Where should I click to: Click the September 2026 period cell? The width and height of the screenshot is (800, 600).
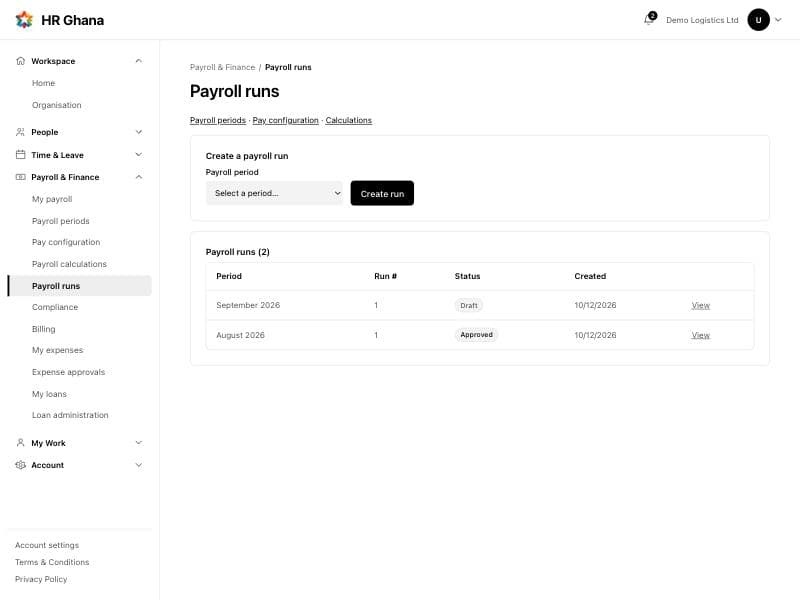248,305
